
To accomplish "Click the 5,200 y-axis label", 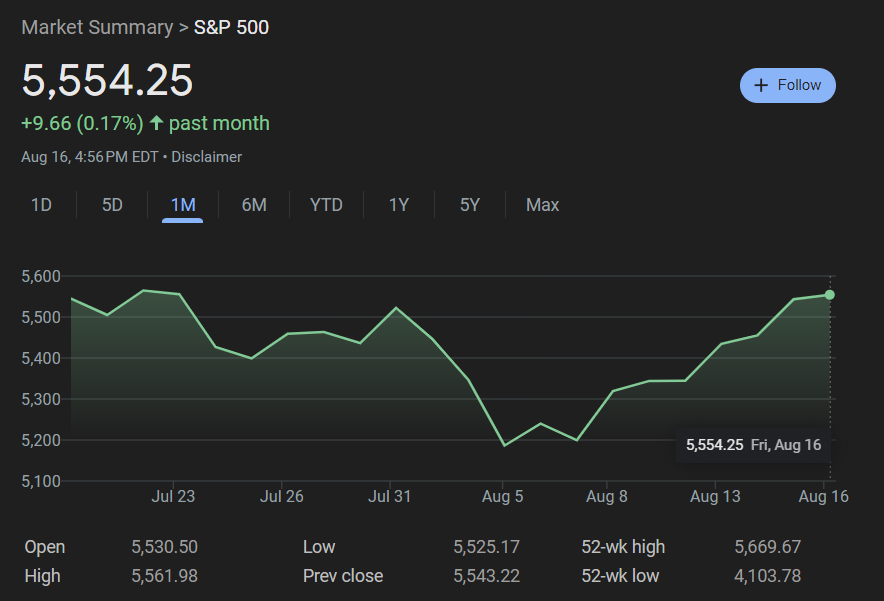I will 41,440.
